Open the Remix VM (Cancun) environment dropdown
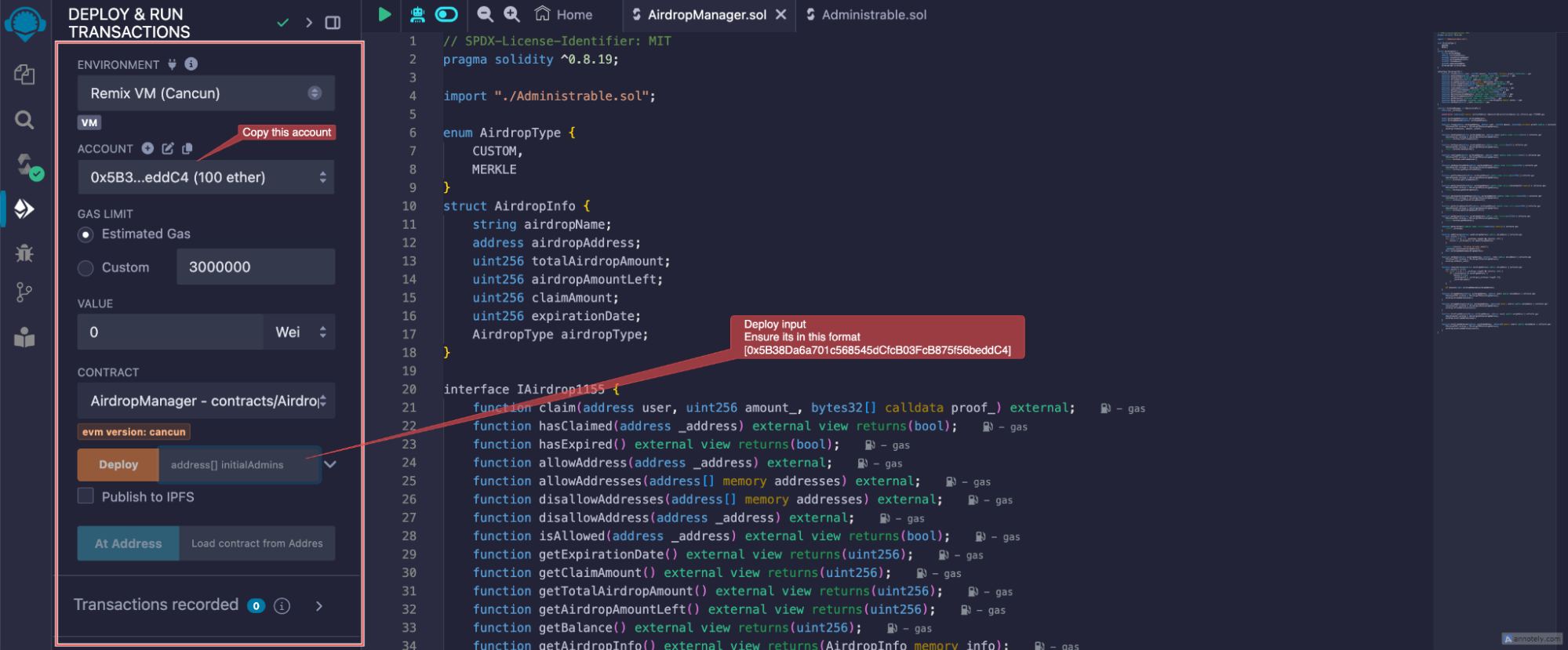This screenshot has height=650, width=1568. [206, 93]
